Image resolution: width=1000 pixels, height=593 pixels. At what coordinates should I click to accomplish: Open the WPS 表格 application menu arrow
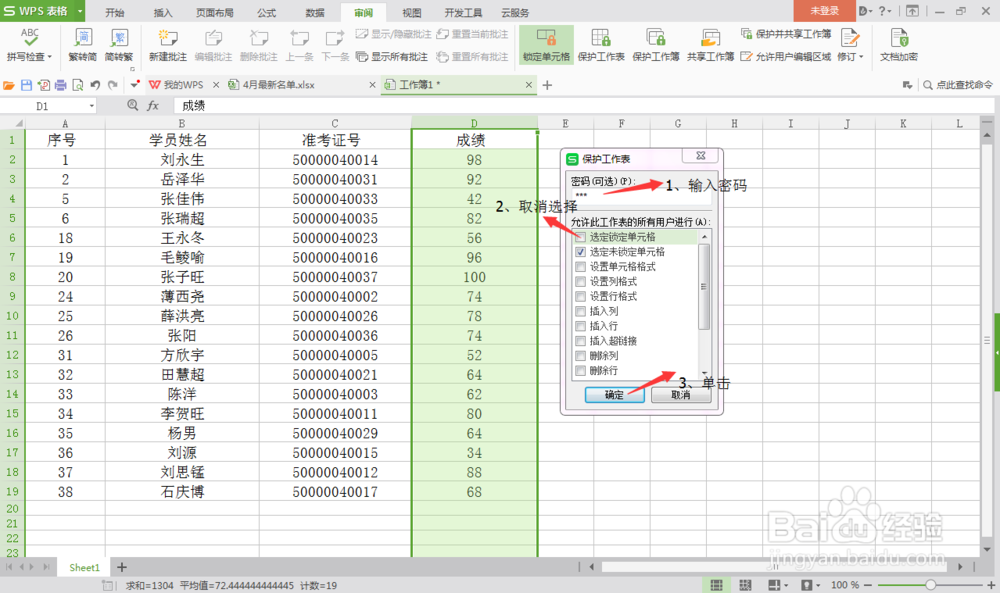point(80,11)
